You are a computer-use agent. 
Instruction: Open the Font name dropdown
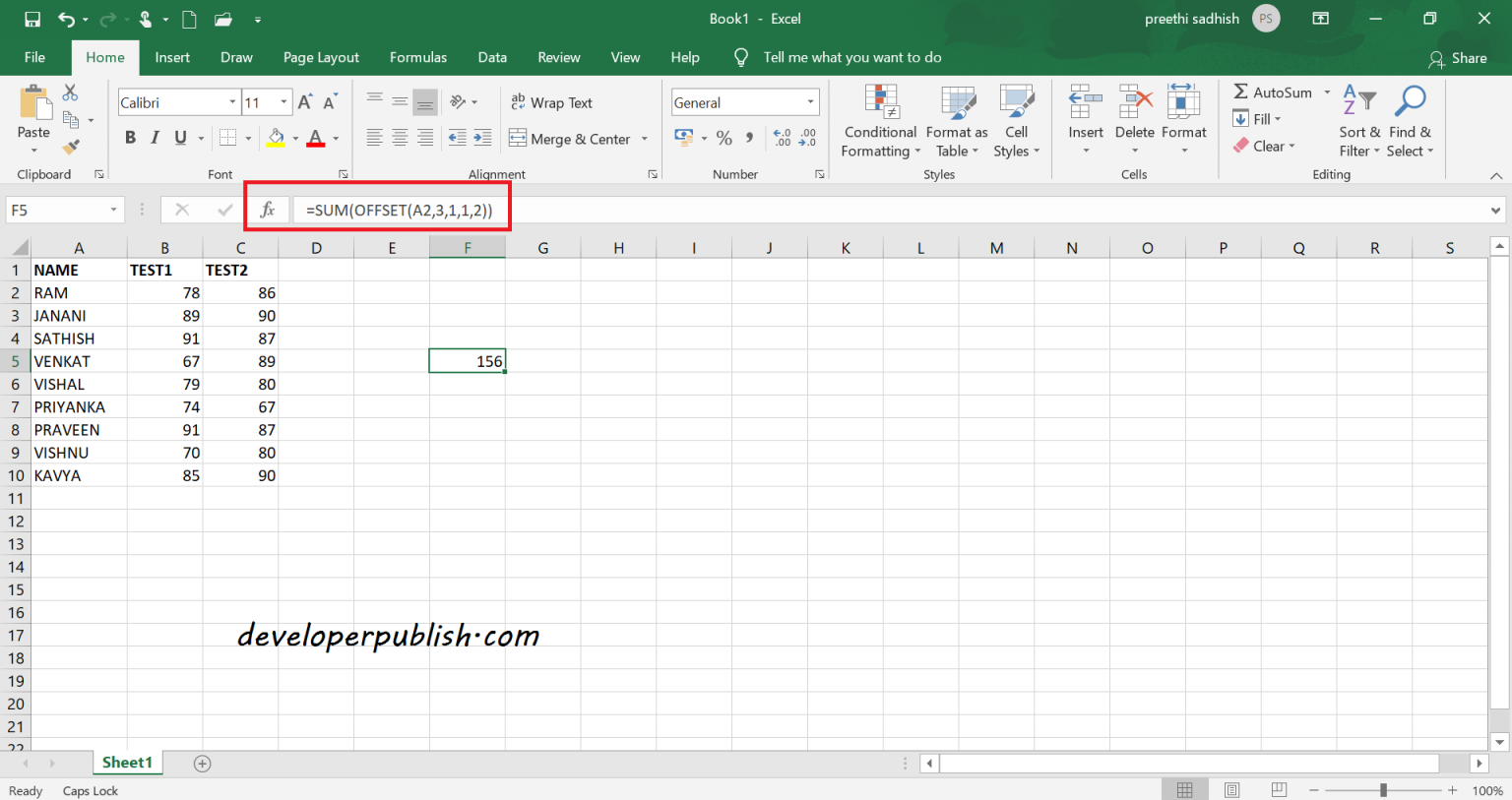[233, 101]
